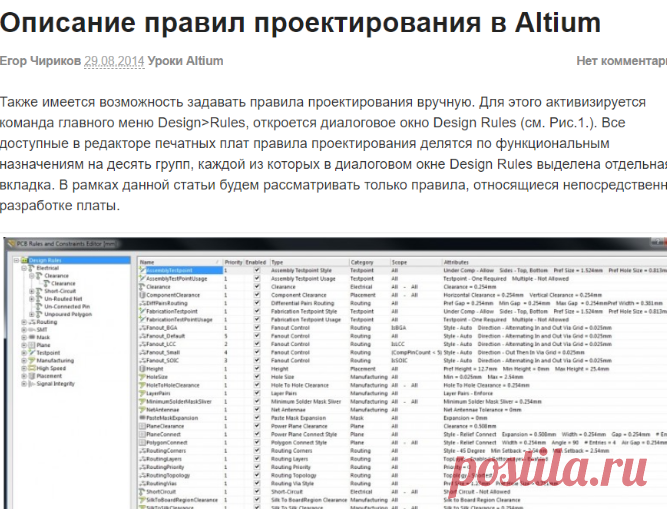Click the Routing category icon in the rules tree

(x=31, y=322)
